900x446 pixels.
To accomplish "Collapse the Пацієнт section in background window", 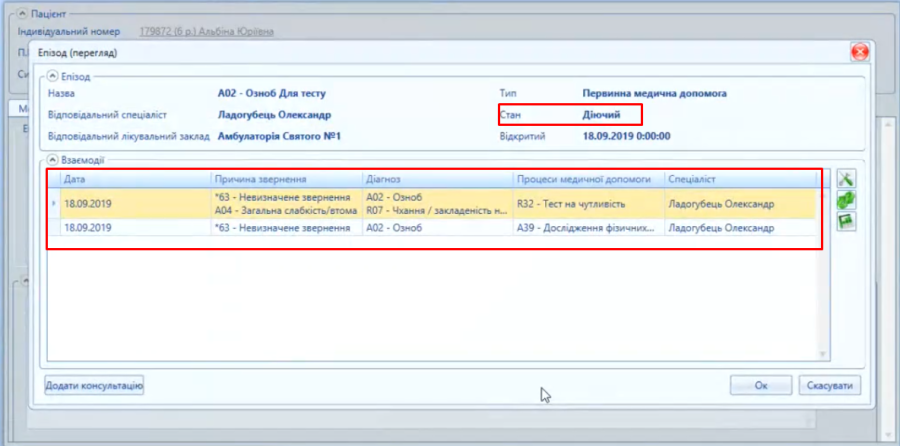I will [x=22, y=13].
